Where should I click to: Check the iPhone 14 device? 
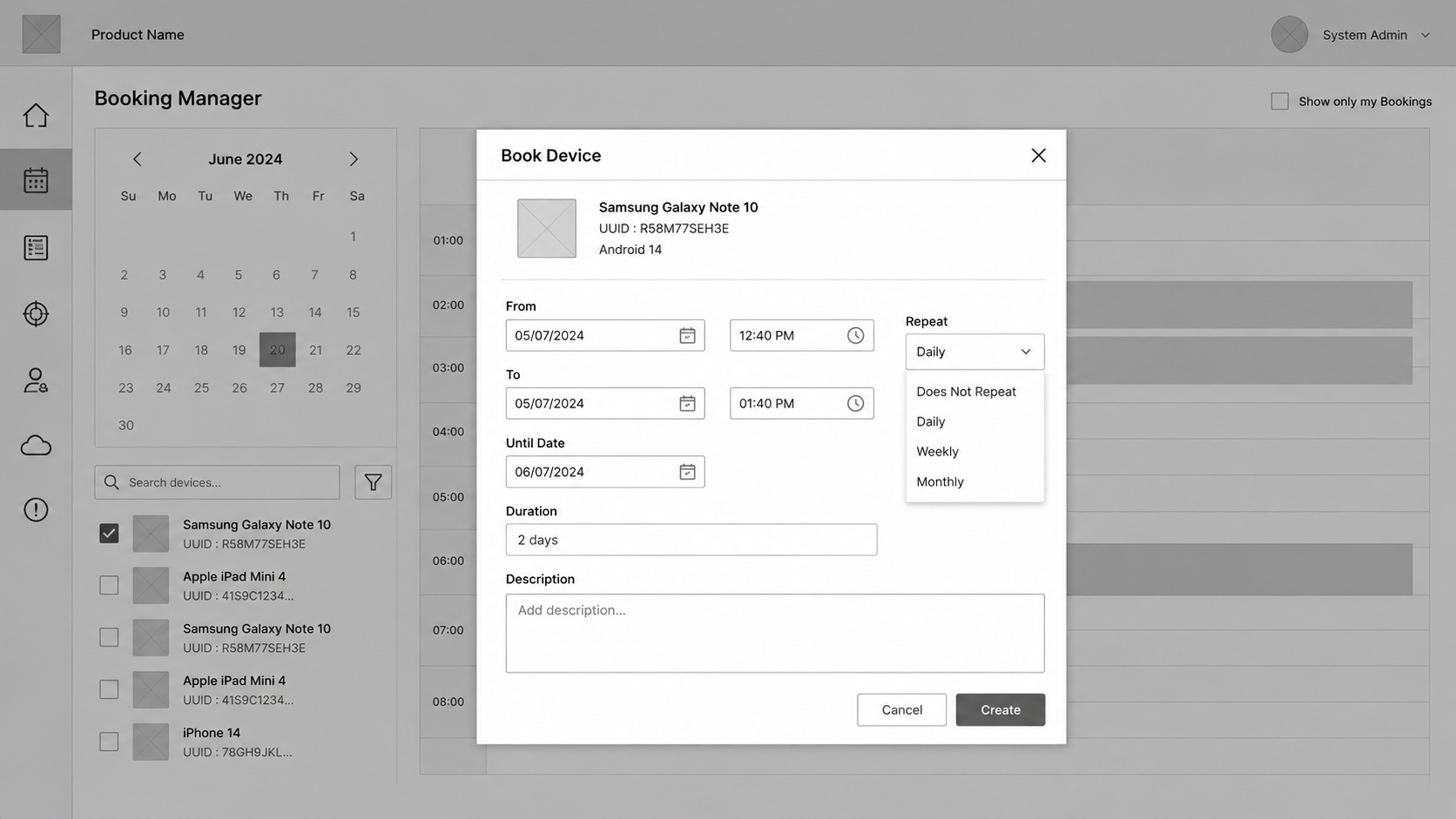point(109,742)
